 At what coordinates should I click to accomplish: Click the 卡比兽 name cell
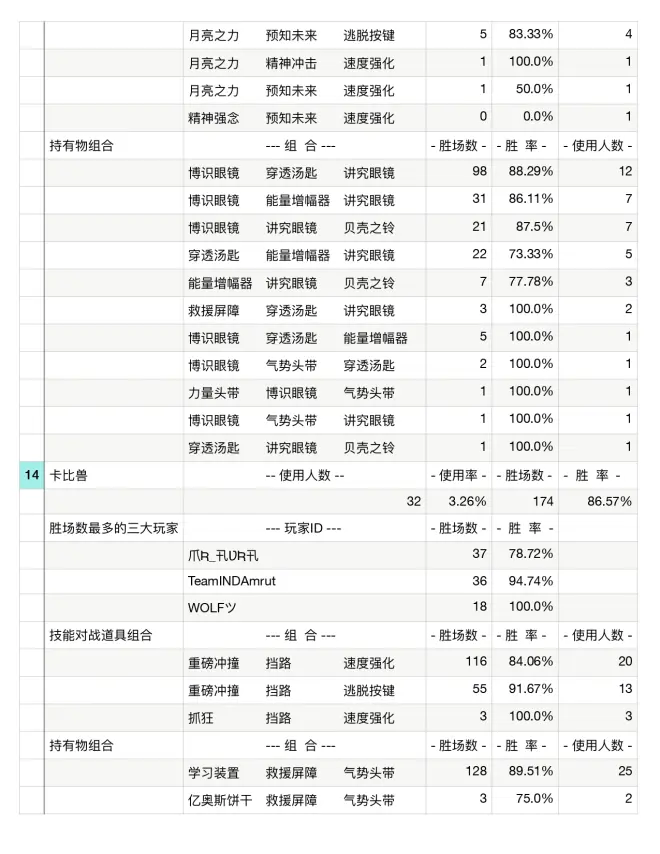(x=68, y=475)
